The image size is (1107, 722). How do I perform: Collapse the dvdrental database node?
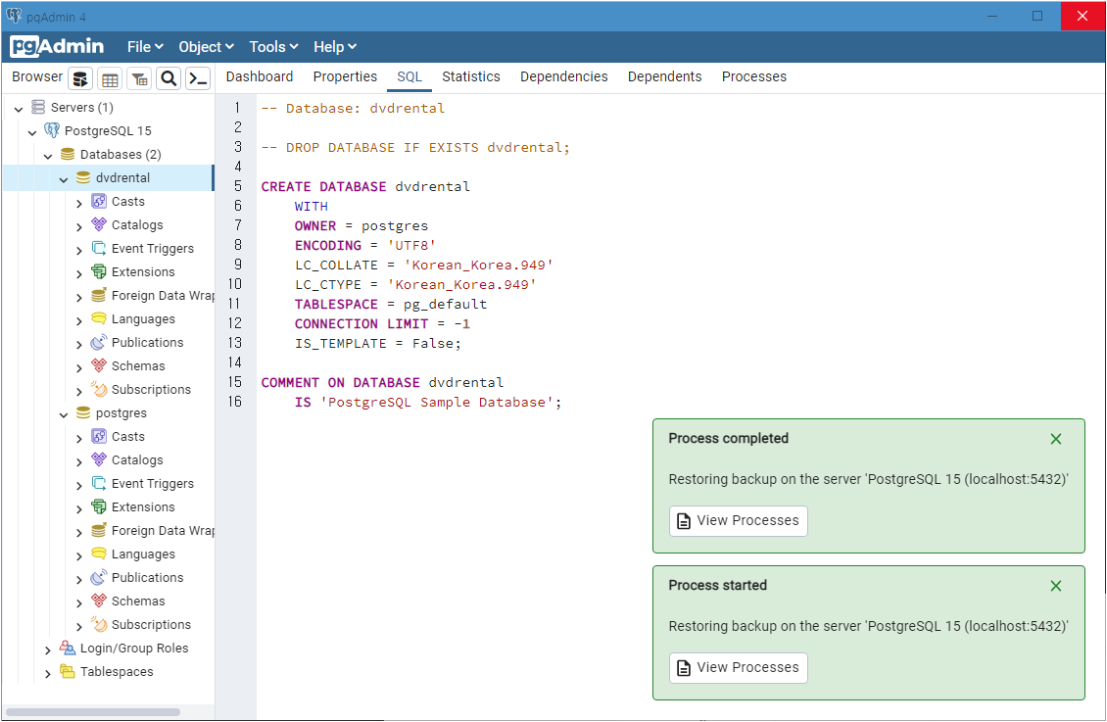64,179
